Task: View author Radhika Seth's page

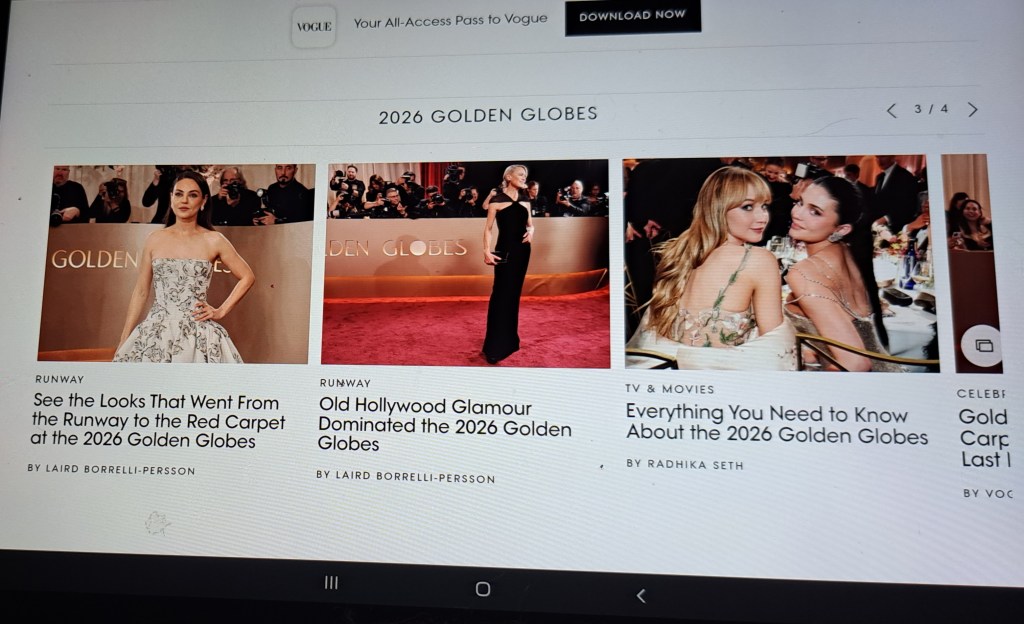Action: 685,464
